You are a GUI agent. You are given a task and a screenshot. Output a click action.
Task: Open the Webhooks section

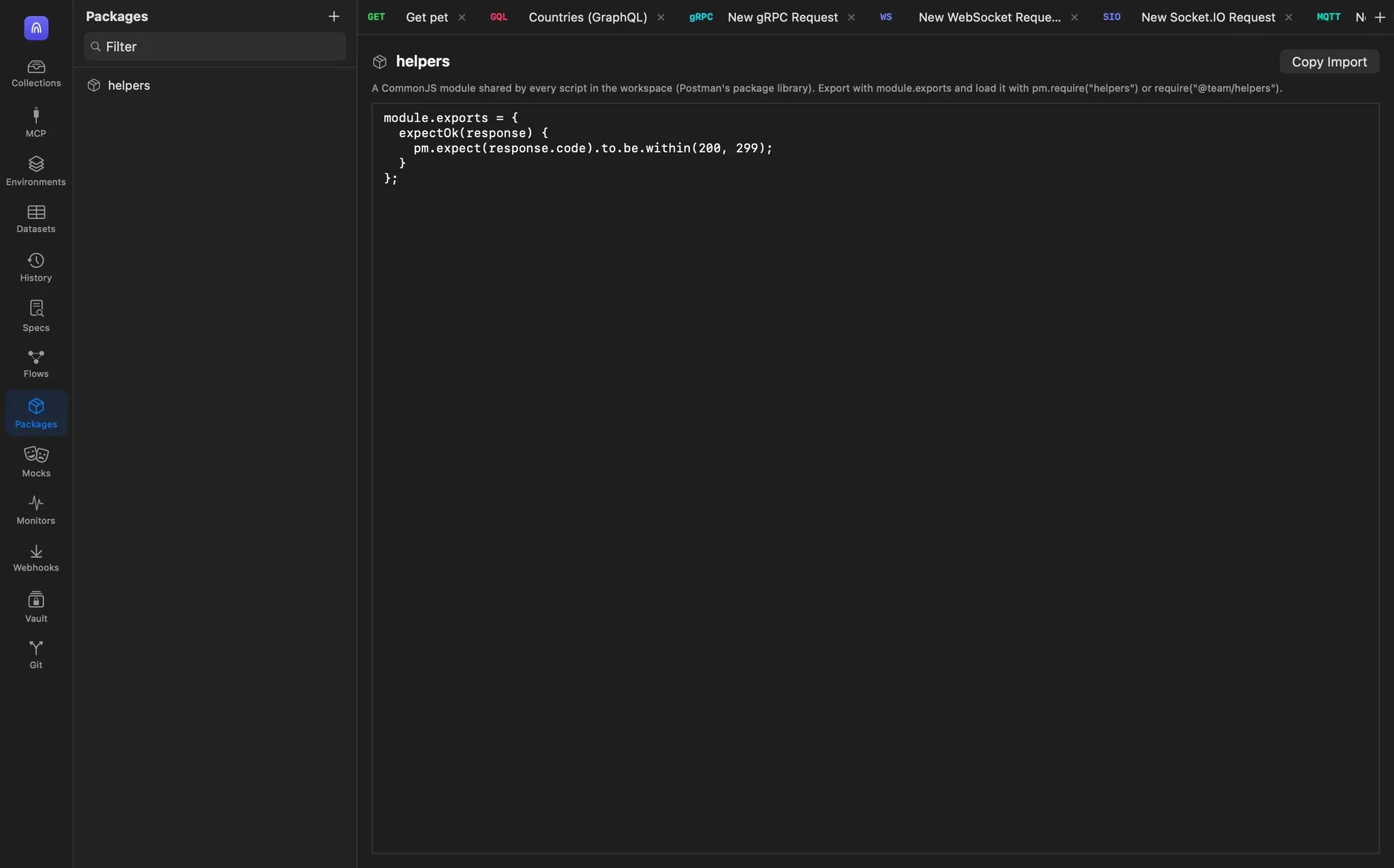click(x=36, y=558)
